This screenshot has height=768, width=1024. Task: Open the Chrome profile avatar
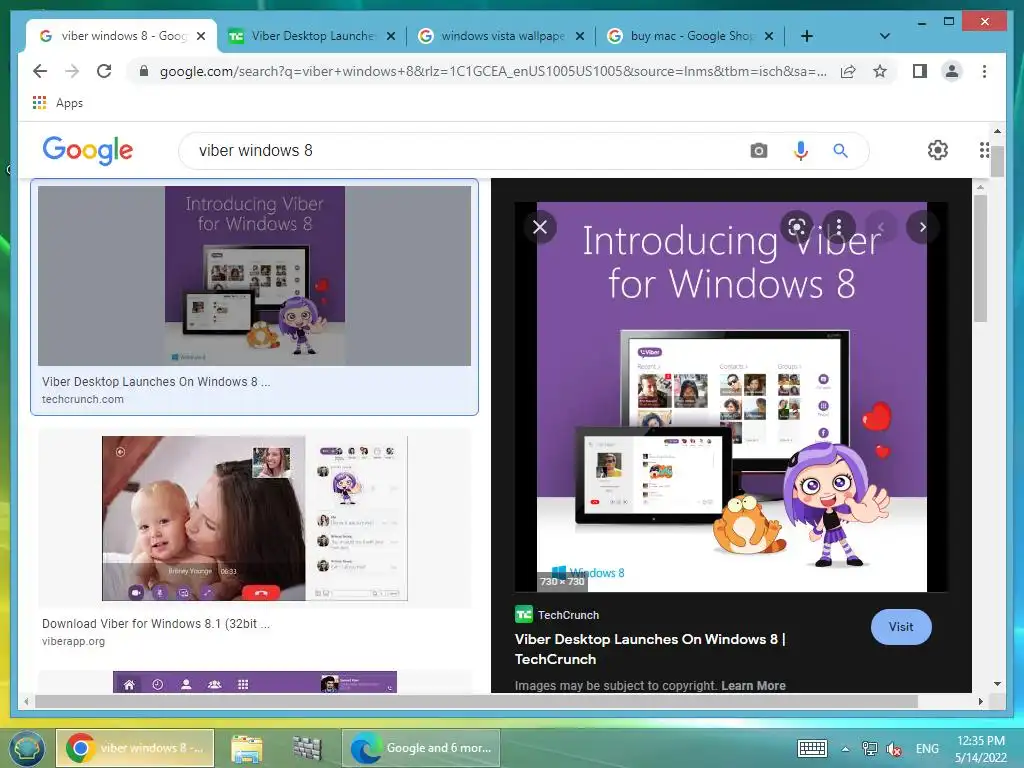[952, 71]
